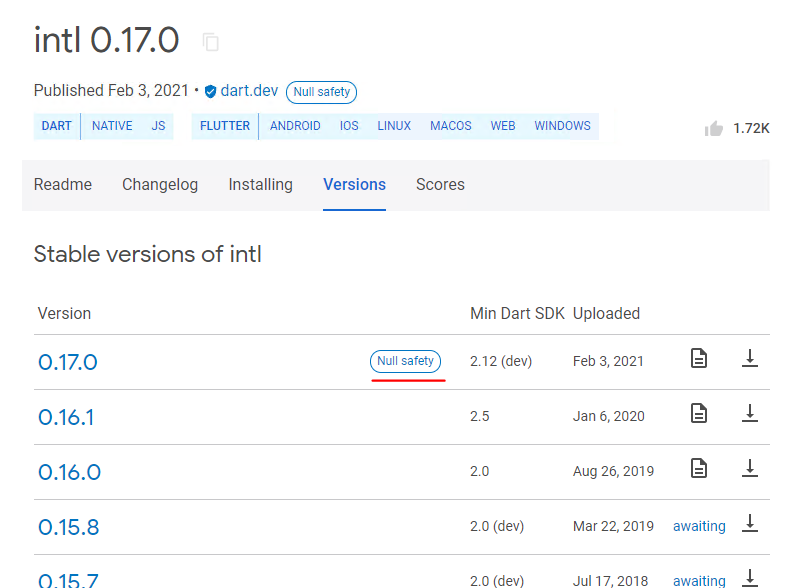Open version 0.16.0 link
The height and width of the screenshot is (588, 795).
(x=69, y=472)
